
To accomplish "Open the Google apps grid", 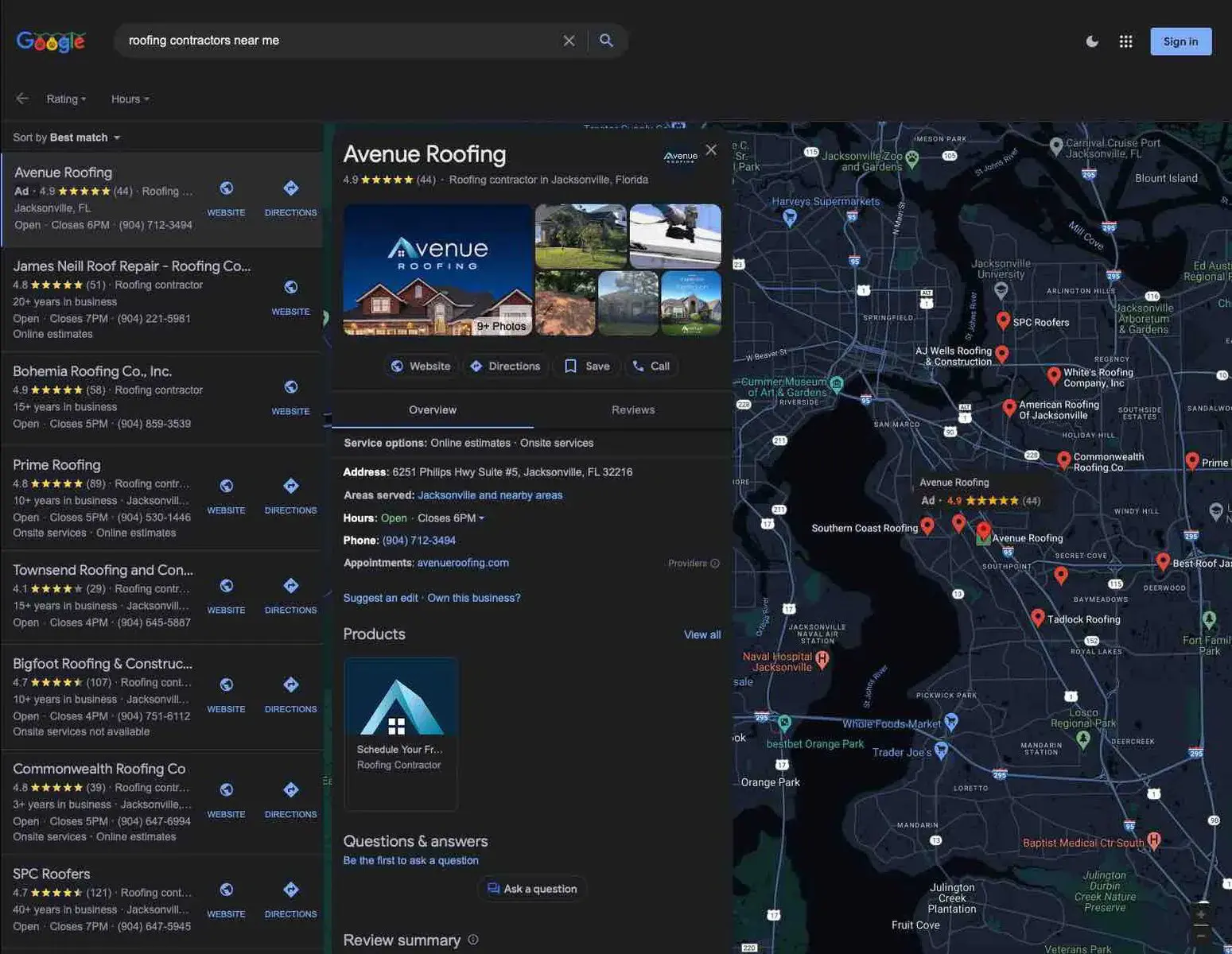I will tap(1125, 41).
